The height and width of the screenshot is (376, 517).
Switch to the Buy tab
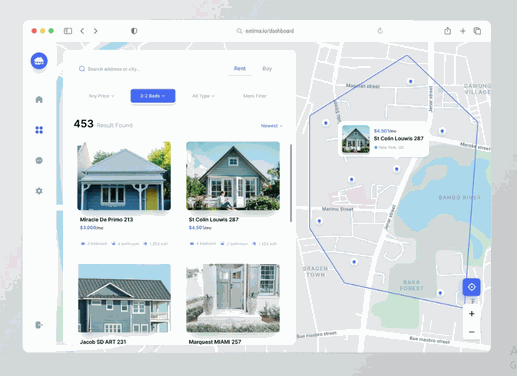tap(267, 69)
